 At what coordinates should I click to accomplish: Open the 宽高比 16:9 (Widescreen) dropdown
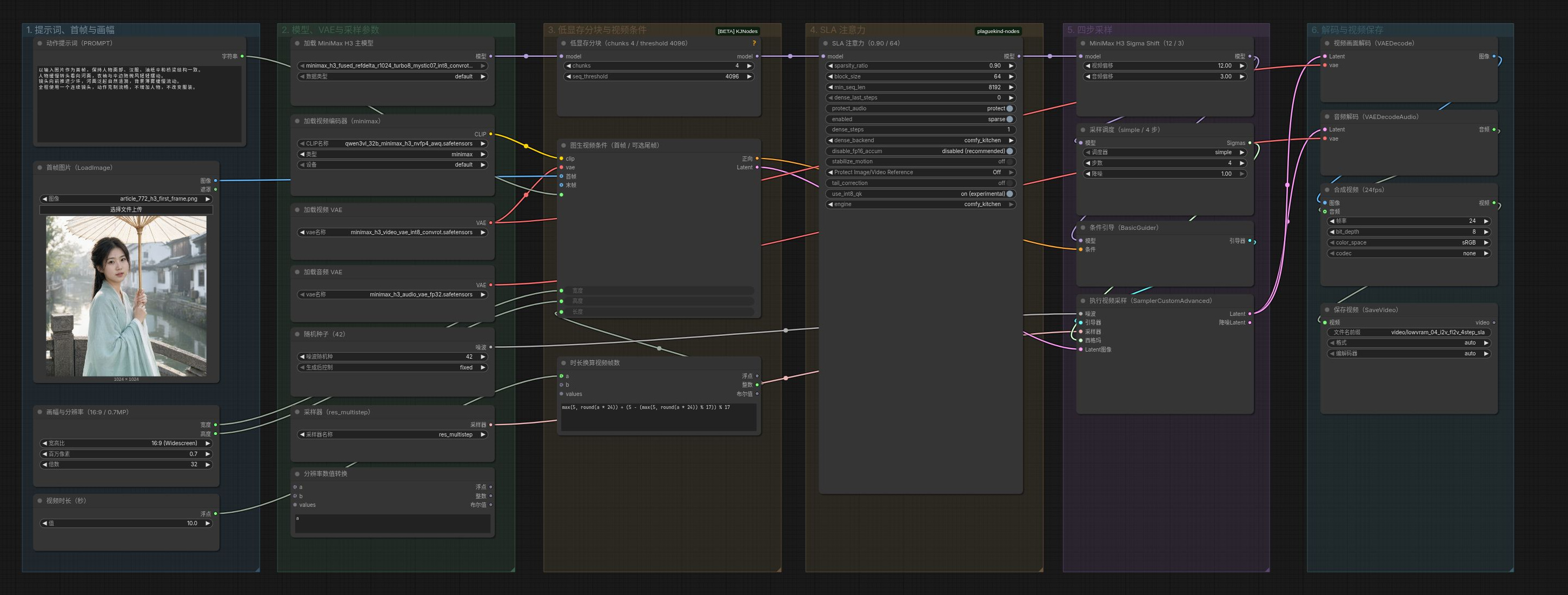click(x=126, y=444)
